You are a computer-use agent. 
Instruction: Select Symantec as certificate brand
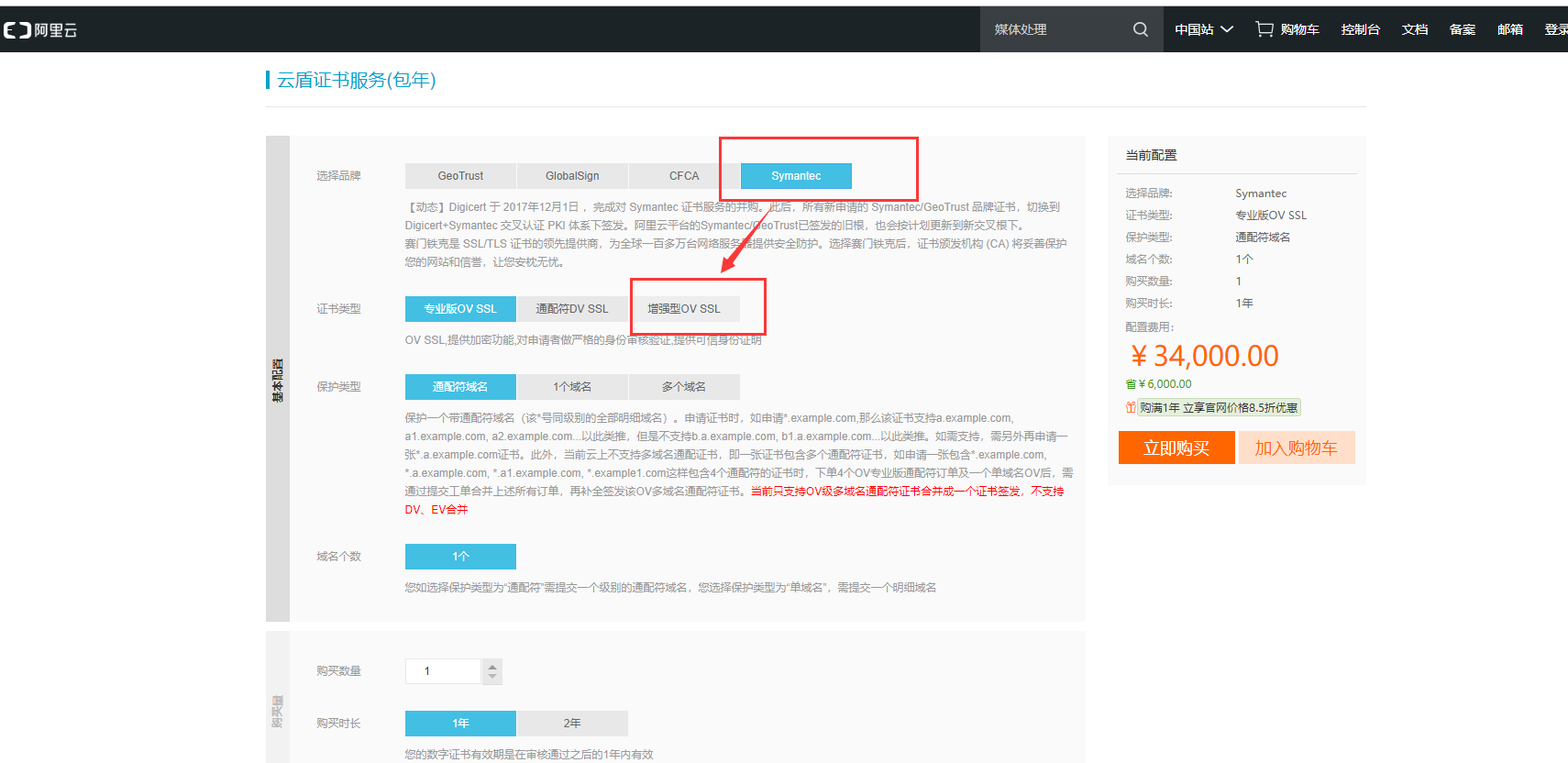[x=796, y=176]
